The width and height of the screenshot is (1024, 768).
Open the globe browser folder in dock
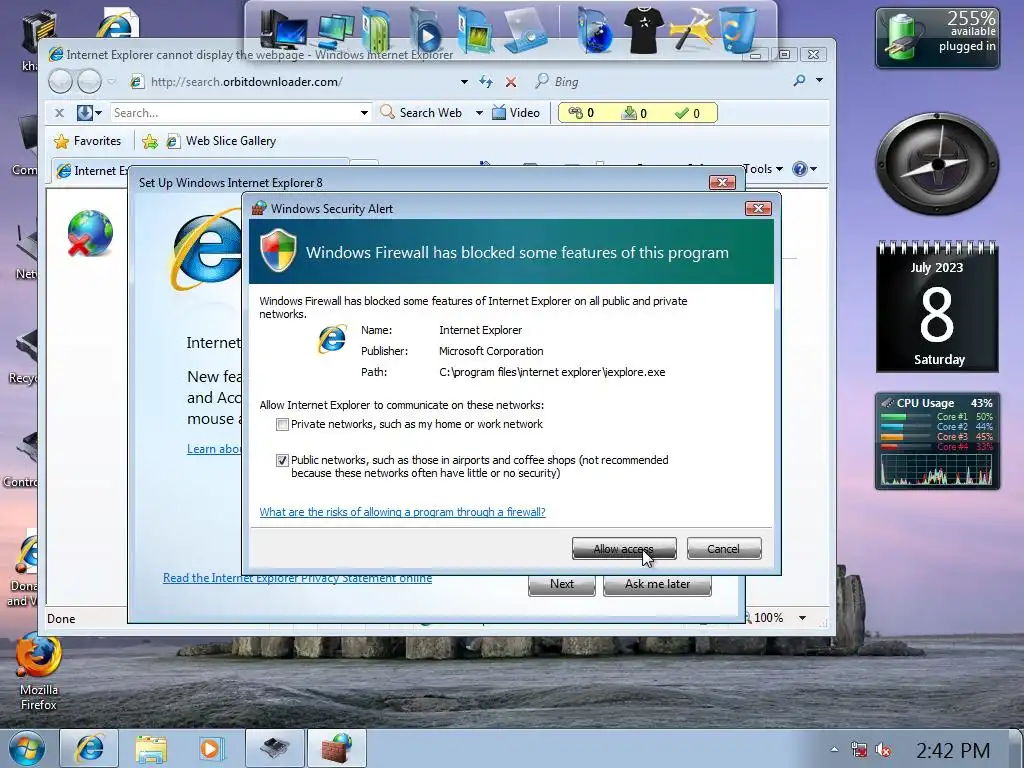click(x=595, y=30)
